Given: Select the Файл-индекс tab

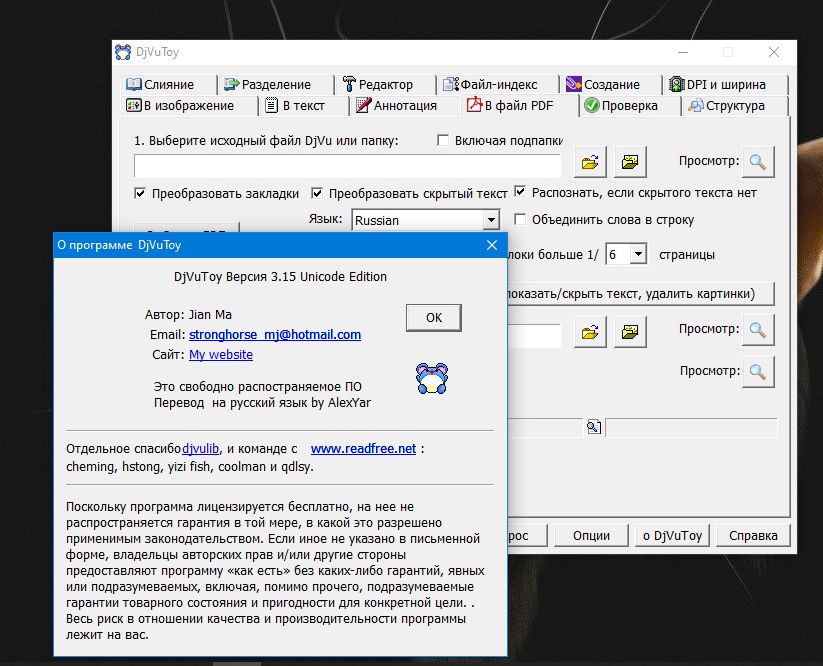Looking at the screenshot, I should click(x=498, y=84).
